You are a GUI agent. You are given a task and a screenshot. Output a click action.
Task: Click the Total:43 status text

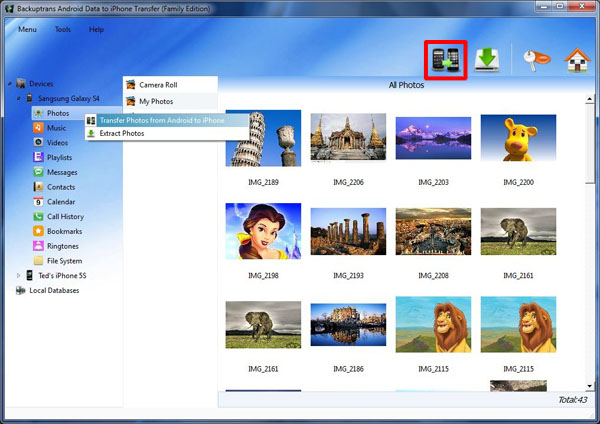click(572, 400)
